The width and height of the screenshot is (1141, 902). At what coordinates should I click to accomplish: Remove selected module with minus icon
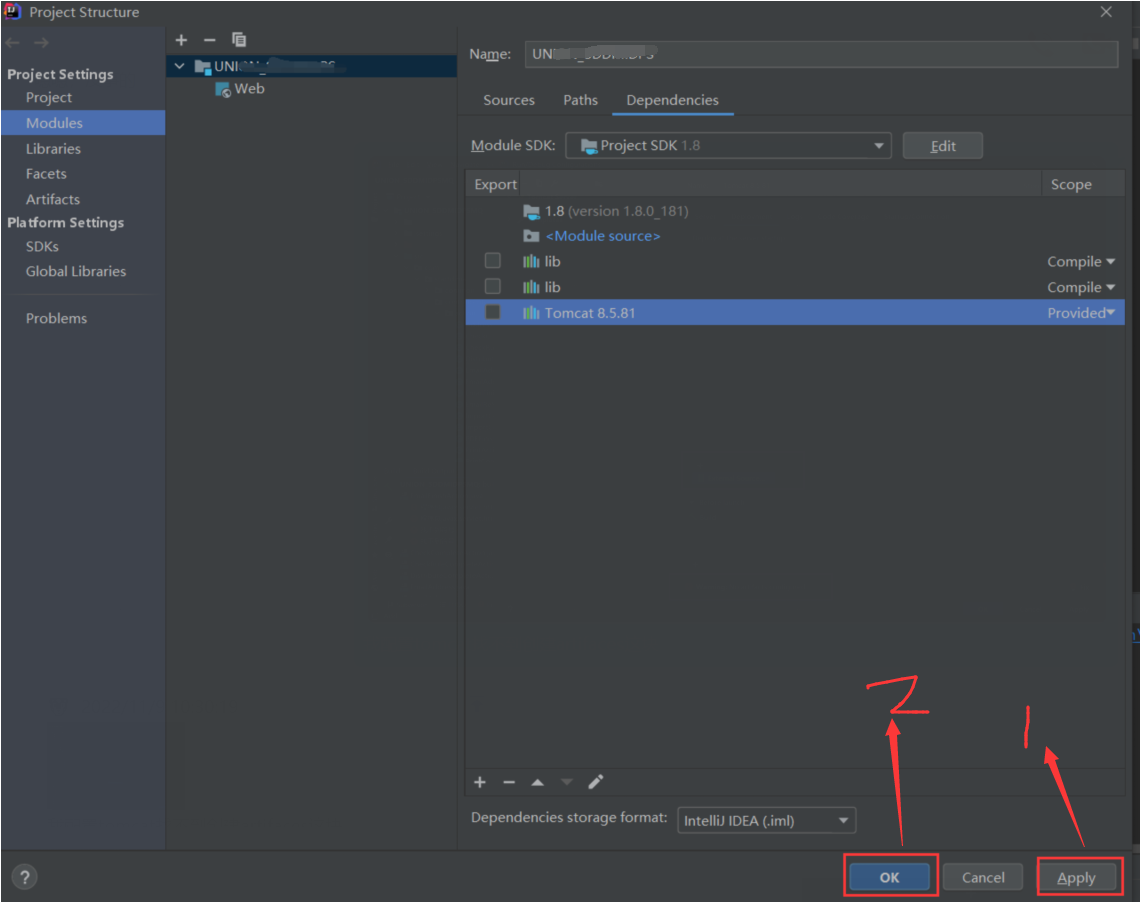coord(210,40)
